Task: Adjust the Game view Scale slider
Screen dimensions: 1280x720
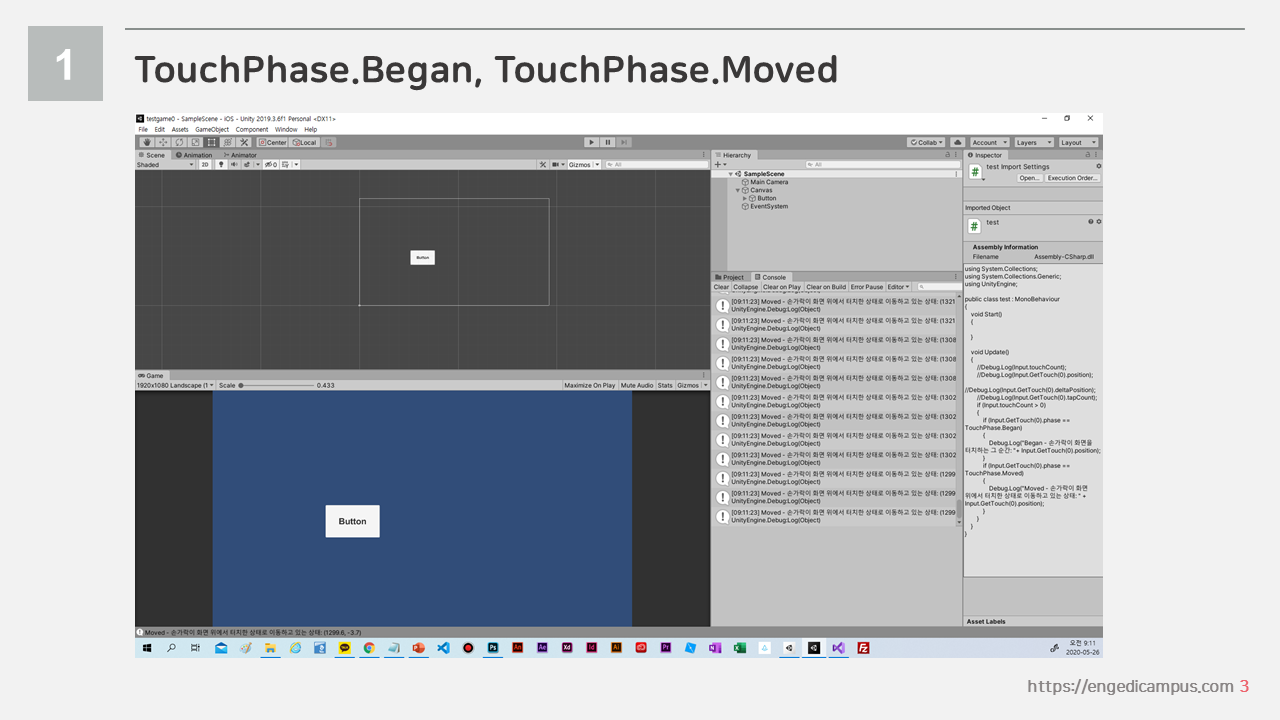Action: (x=276, y=385)
